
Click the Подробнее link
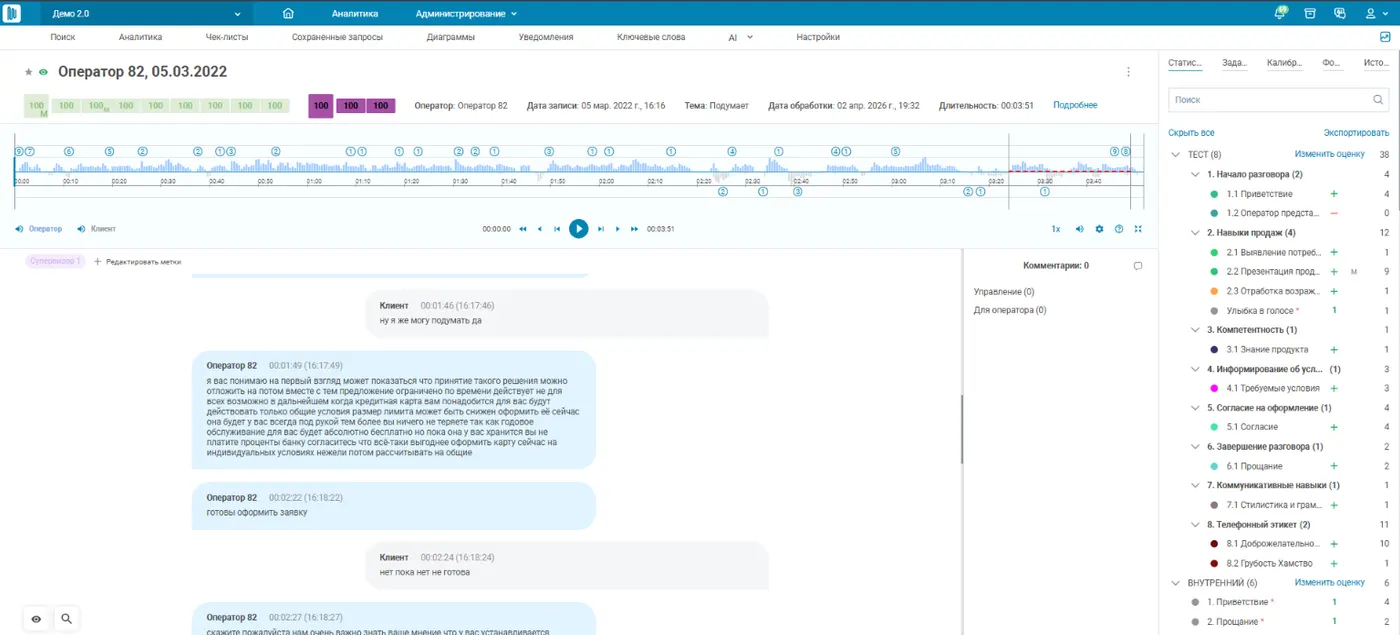pos(1075,105)
